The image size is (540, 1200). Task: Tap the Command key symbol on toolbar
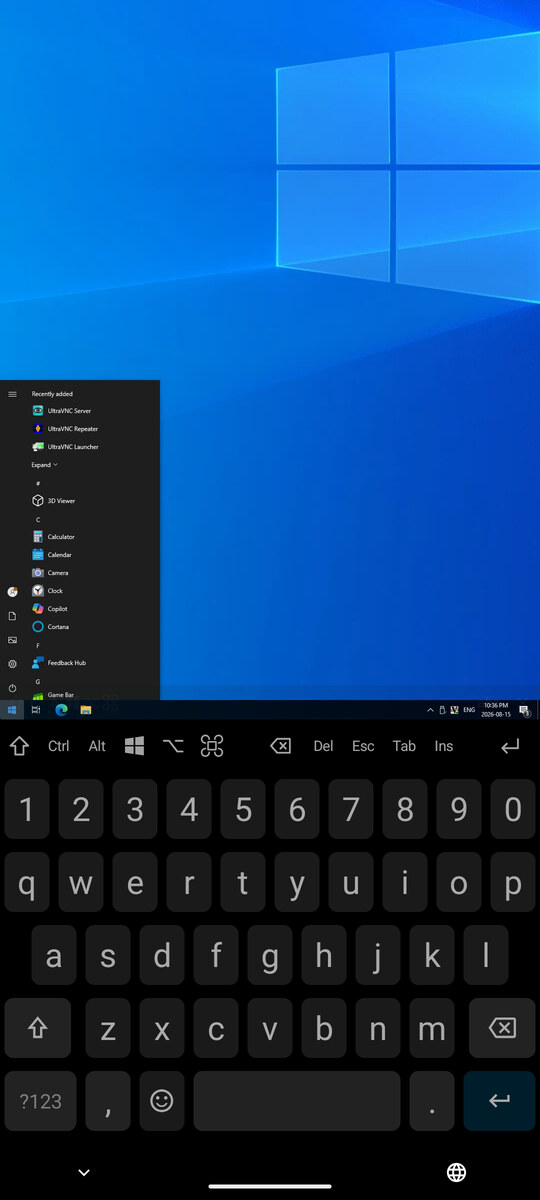pos(212,746)
